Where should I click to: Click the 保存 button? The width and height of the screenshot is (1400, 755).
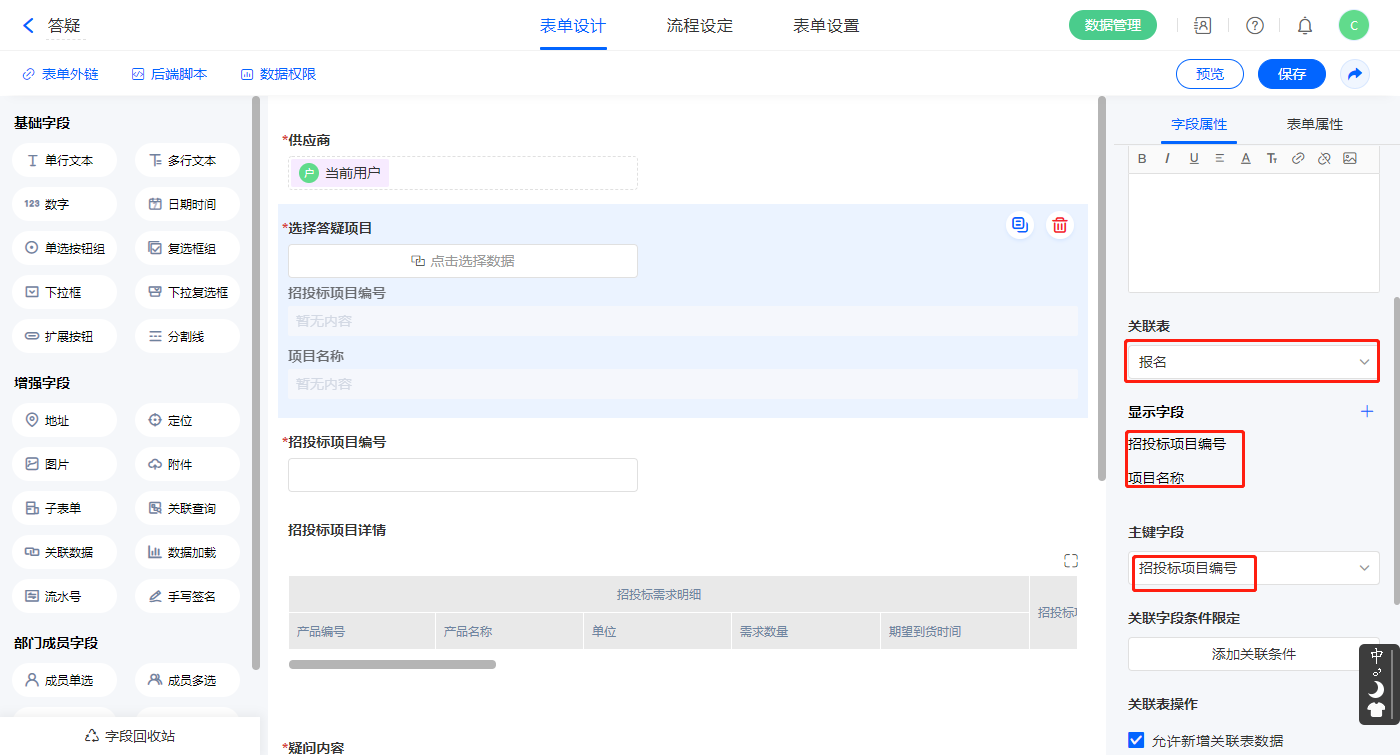[x=1291, y=74]
